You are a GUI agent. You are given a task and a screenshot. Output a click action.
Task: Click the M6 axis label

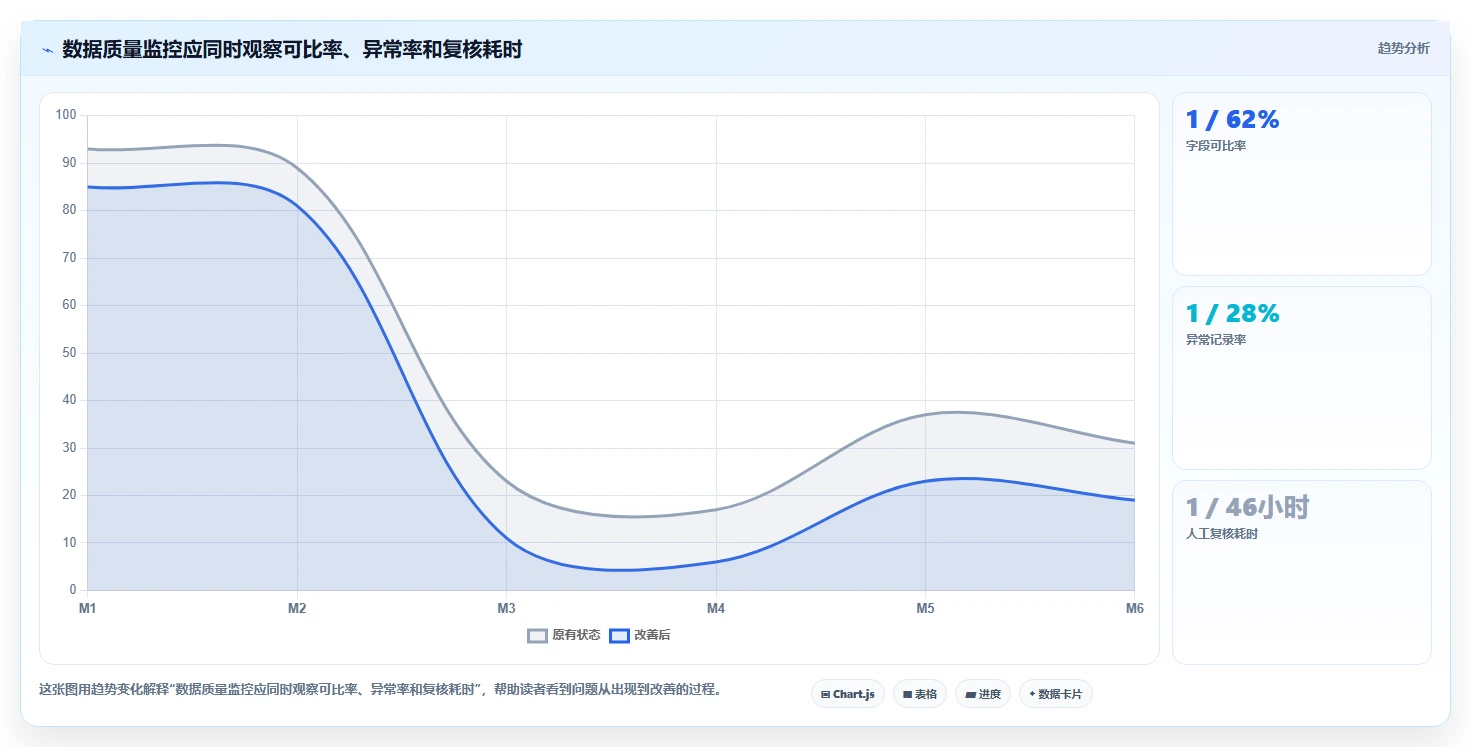pos(1135,608)
